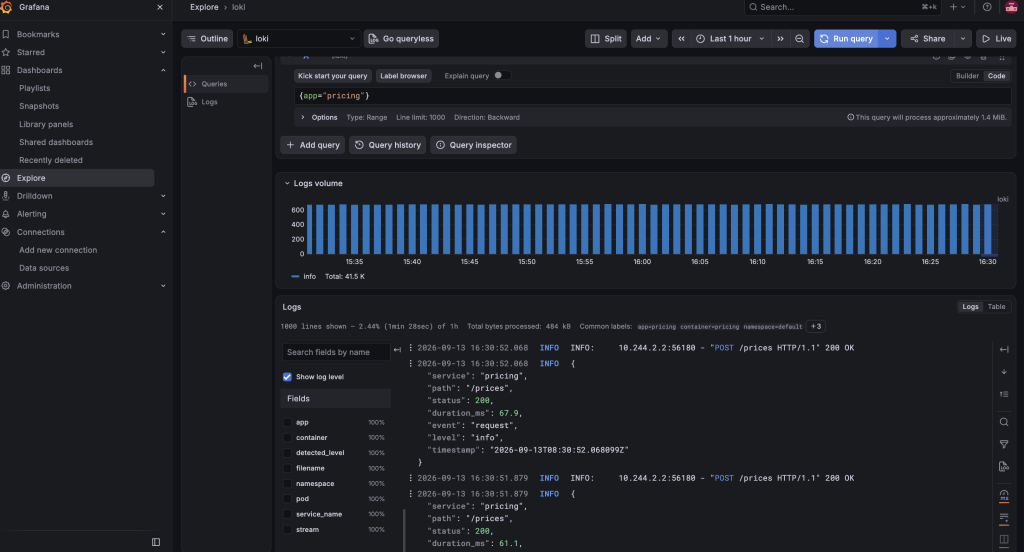Collapse the Logs volume panel
Screen dimensions: 1024x552
(x=287, y=184)
